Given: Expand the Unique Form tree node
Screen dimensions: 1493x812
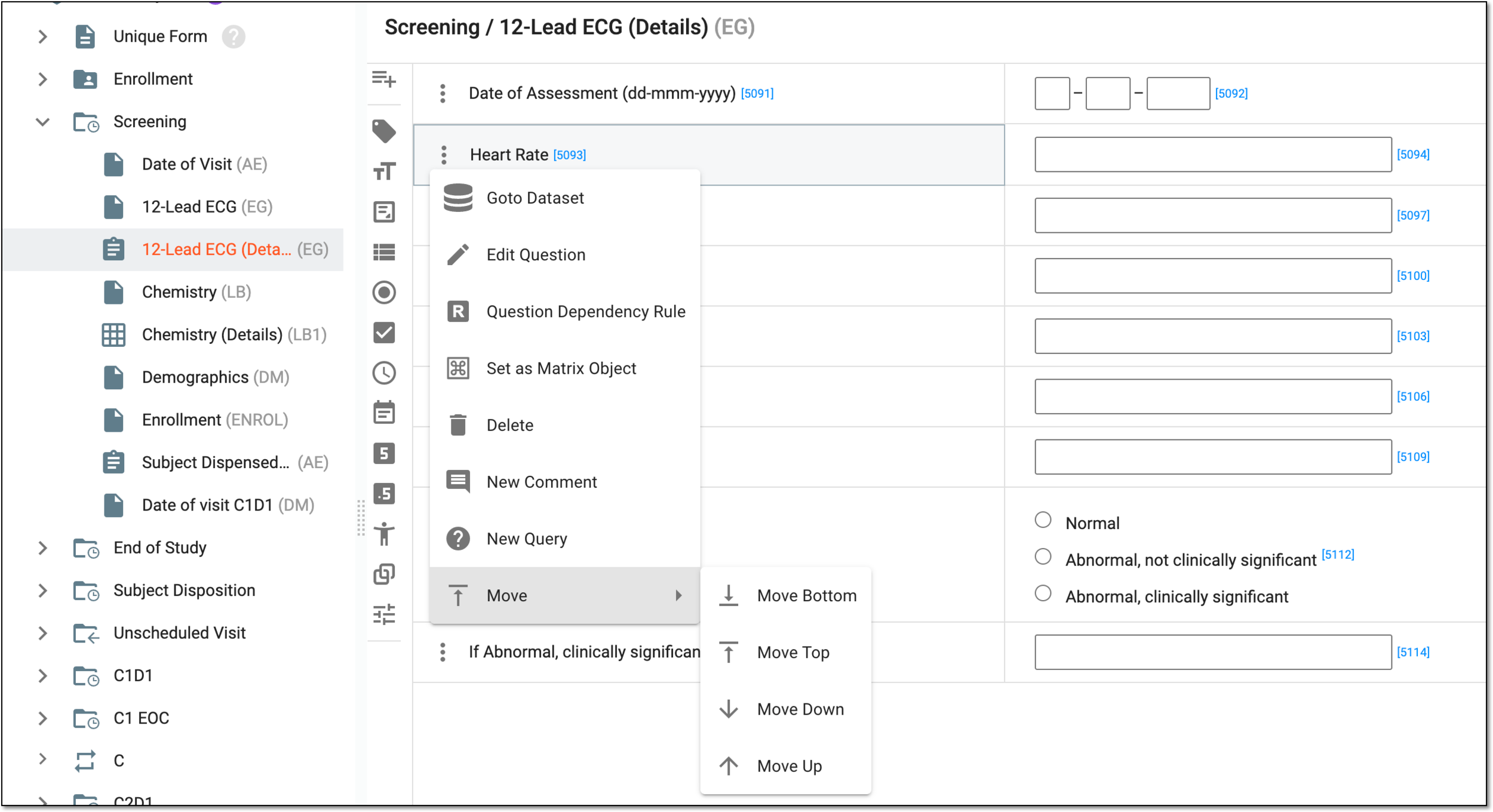Looking at the screenshot, I should [42, 36].
